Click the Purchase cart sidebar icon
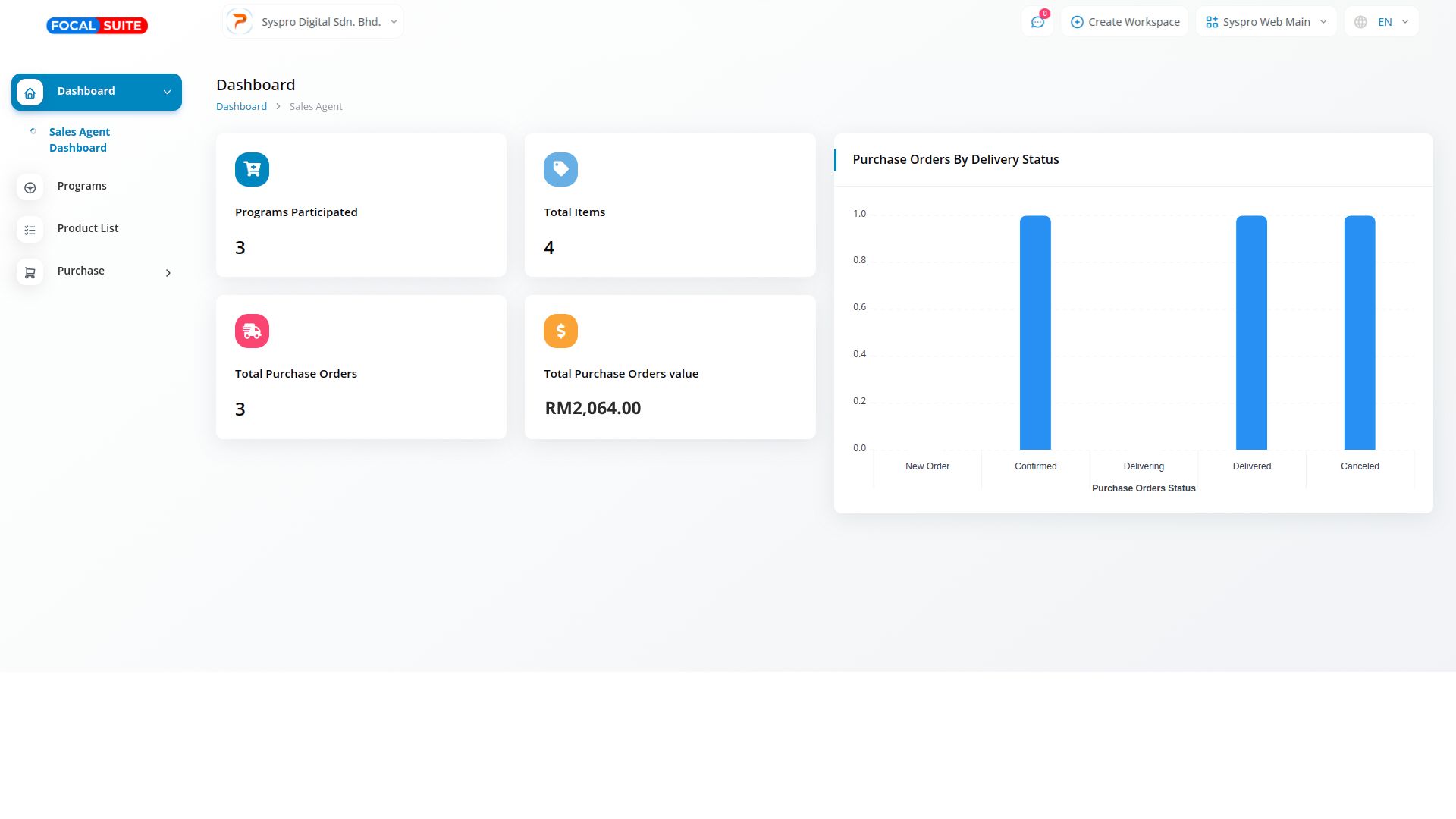The height and width of the screenshot is (819, 1456). point(30,272)
